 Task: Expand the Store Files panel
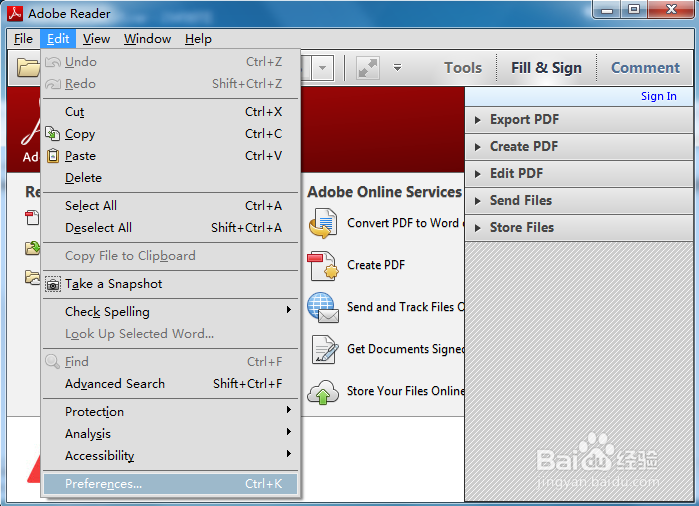click(x=579, y=227)
